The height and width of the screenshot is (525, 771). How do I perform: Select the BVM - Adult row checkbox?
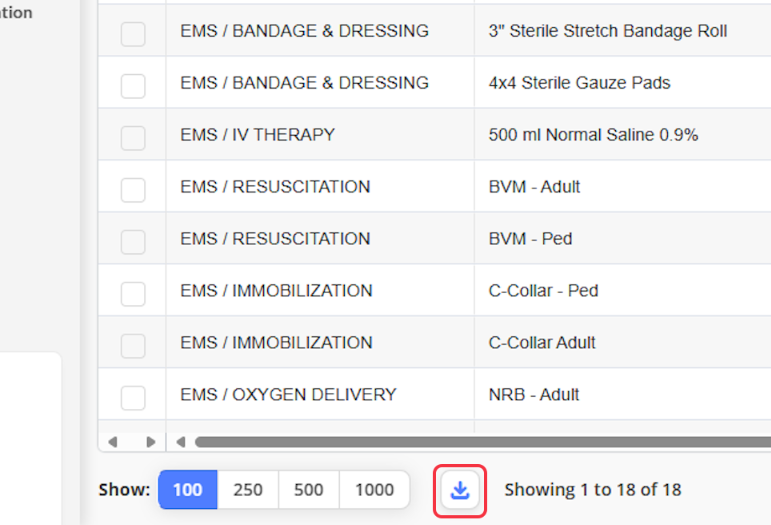(133, 189)
